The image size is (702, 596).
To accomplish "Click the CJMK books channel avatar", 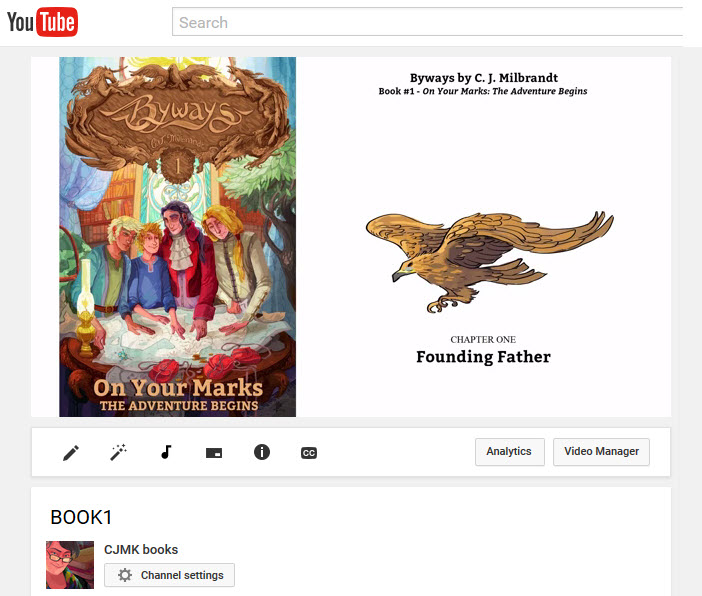I will [x=70, y=565].
